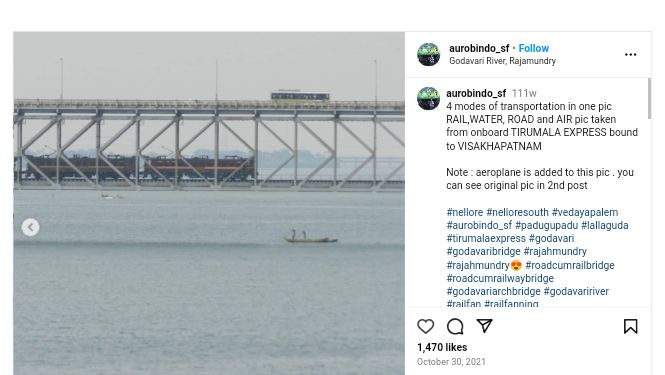Open the #godavaririver hashtag

click(x=576, y=291)
